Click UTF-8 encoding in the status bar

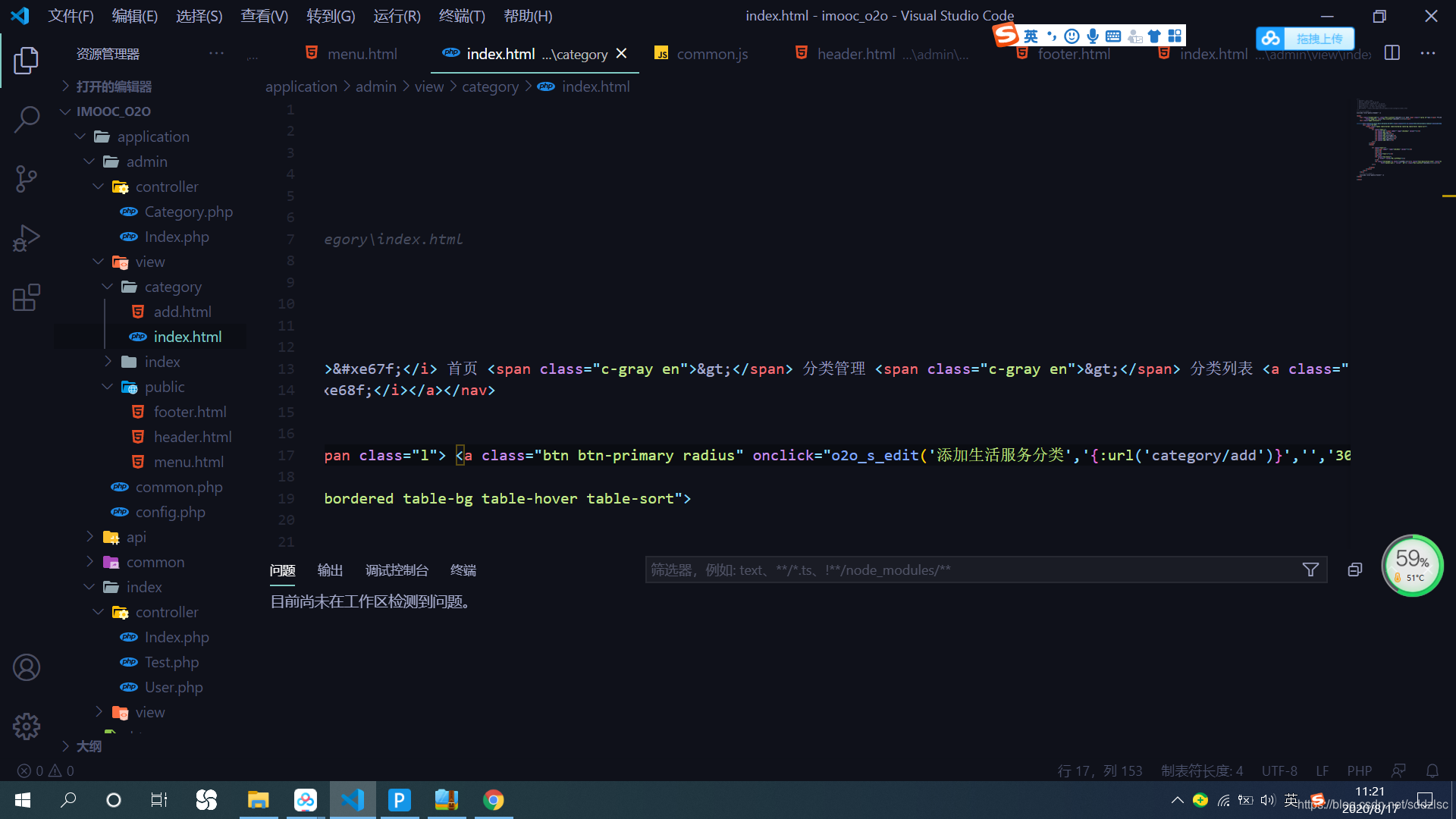click(1279, 770)
